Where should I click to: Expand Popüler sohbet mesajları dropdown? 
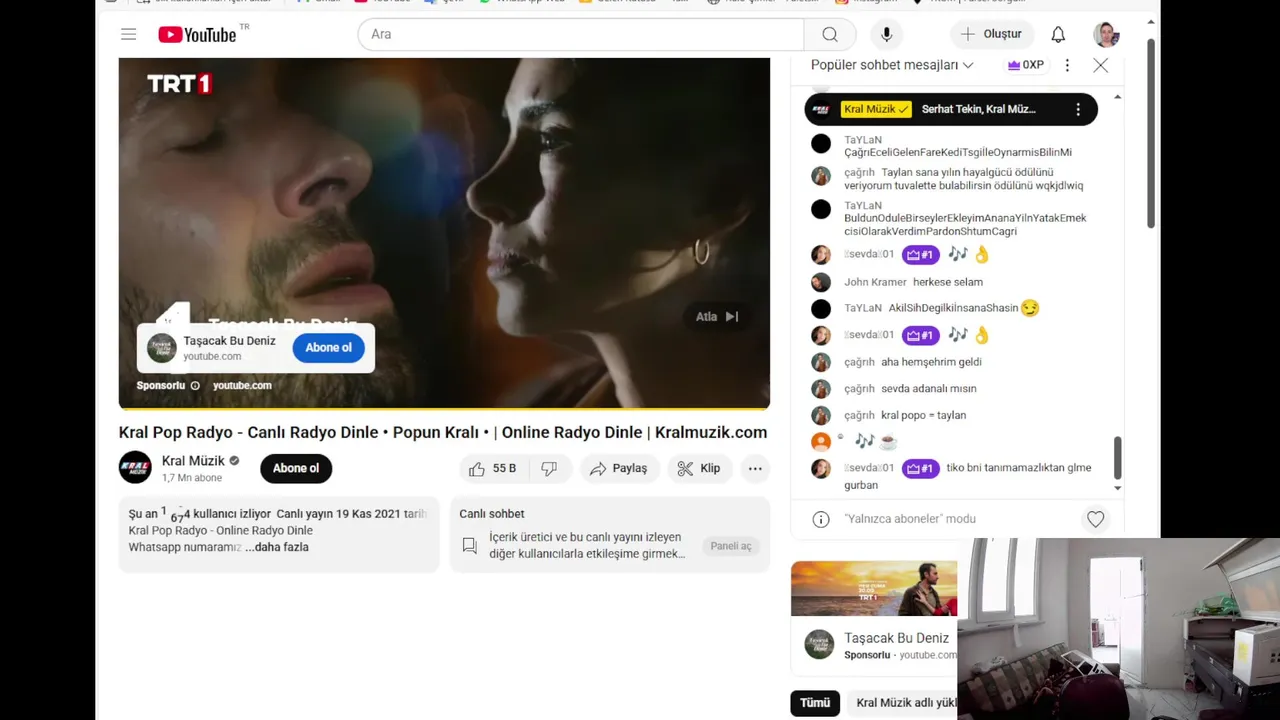(892, 65)
